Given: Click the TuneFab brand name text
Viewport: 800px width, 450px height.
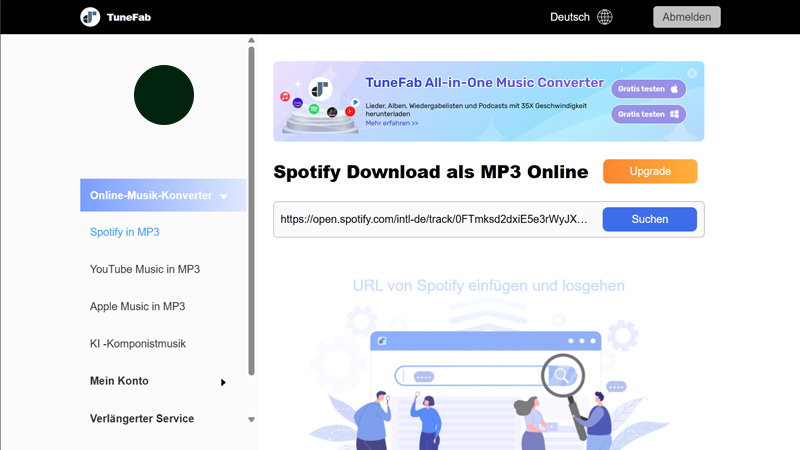Looking at the screenshot, I should click(x=129, y=17).
